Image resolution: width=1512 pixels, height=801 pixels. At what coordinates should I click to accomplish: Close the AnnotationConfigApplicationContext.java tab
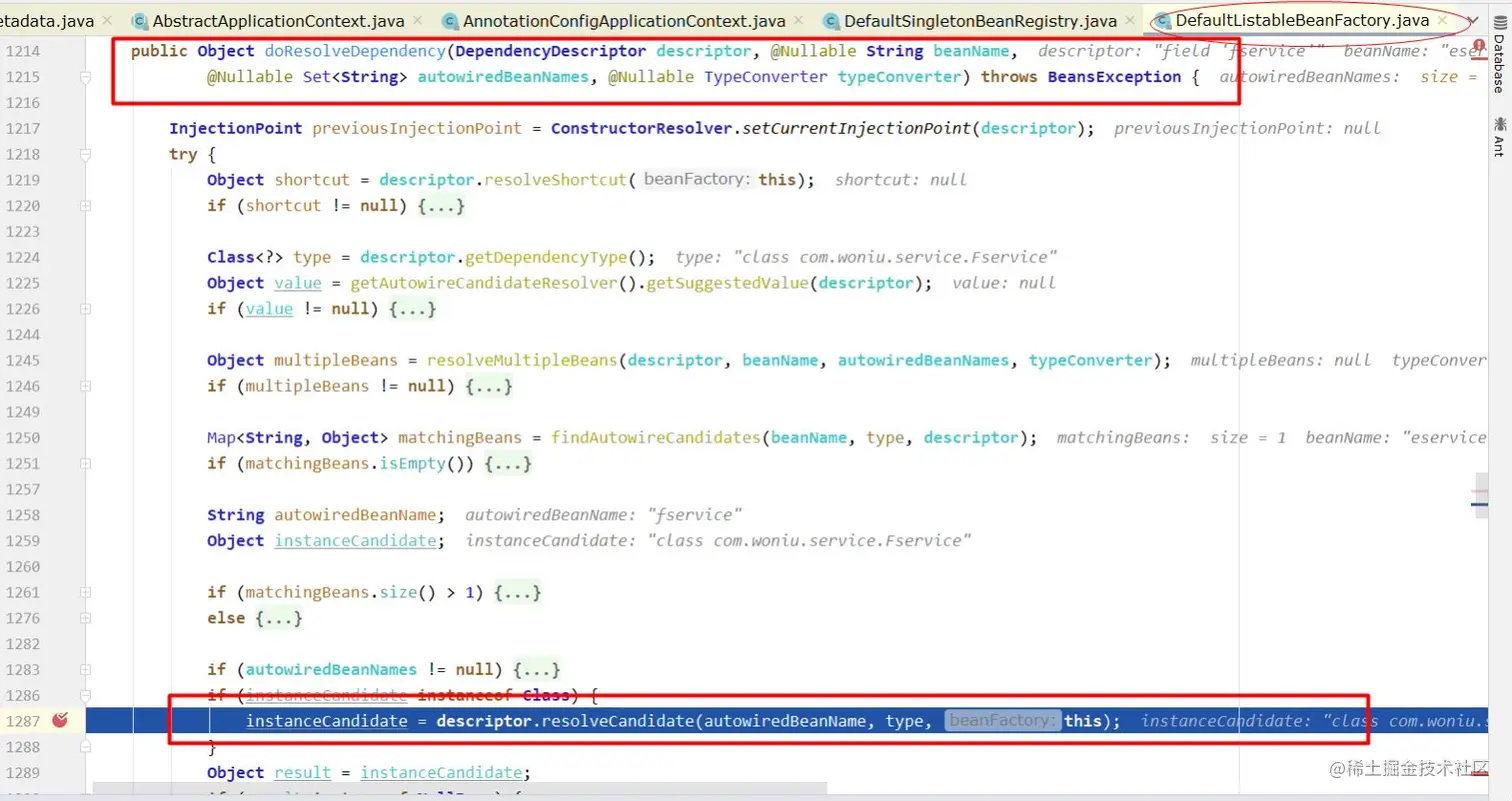pyautogui.click(x=797, y=21)
